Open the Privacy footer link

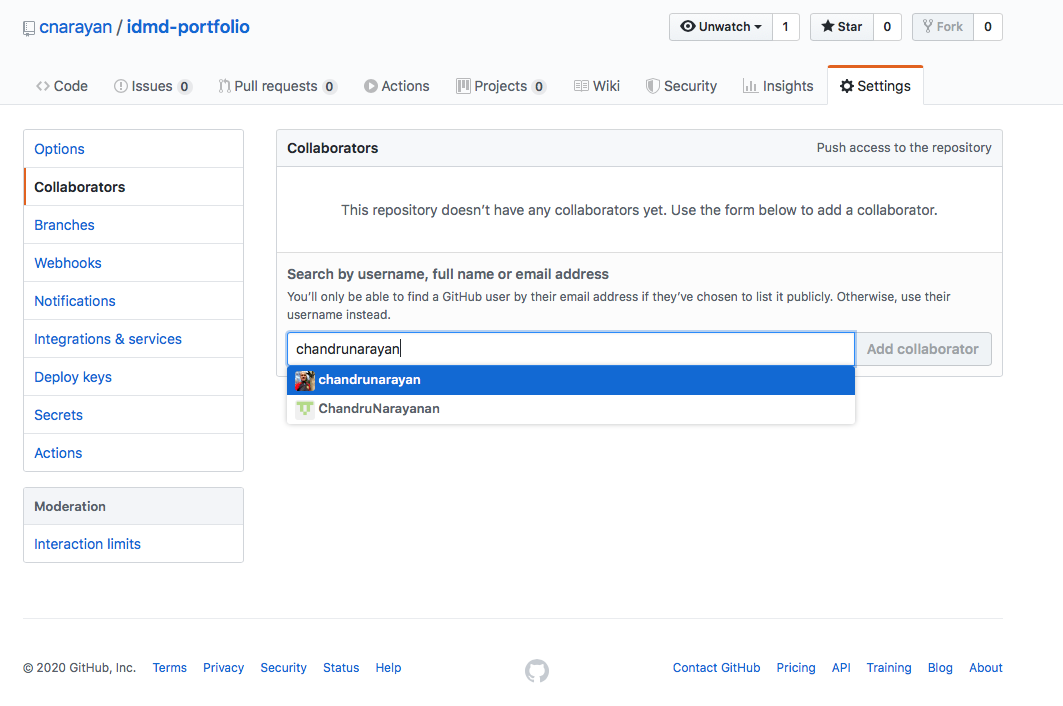coord(223,668)
